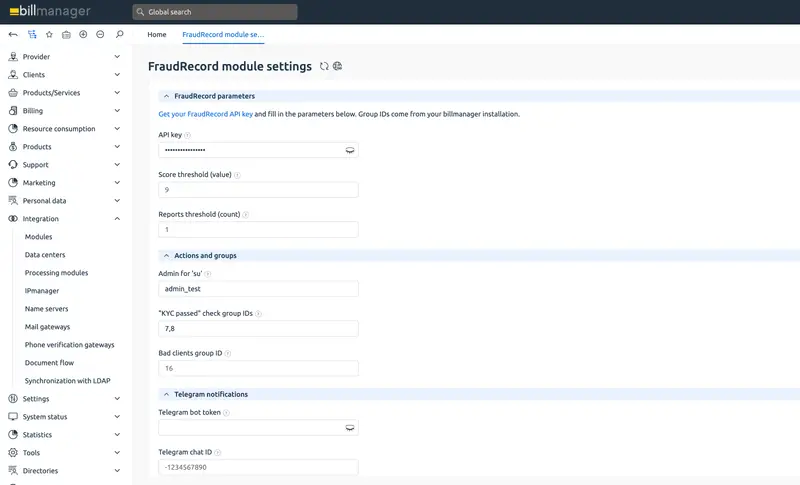Follow the Get your FraudRecord API key link
The image size is (800, 485).
tap(205, 114)
